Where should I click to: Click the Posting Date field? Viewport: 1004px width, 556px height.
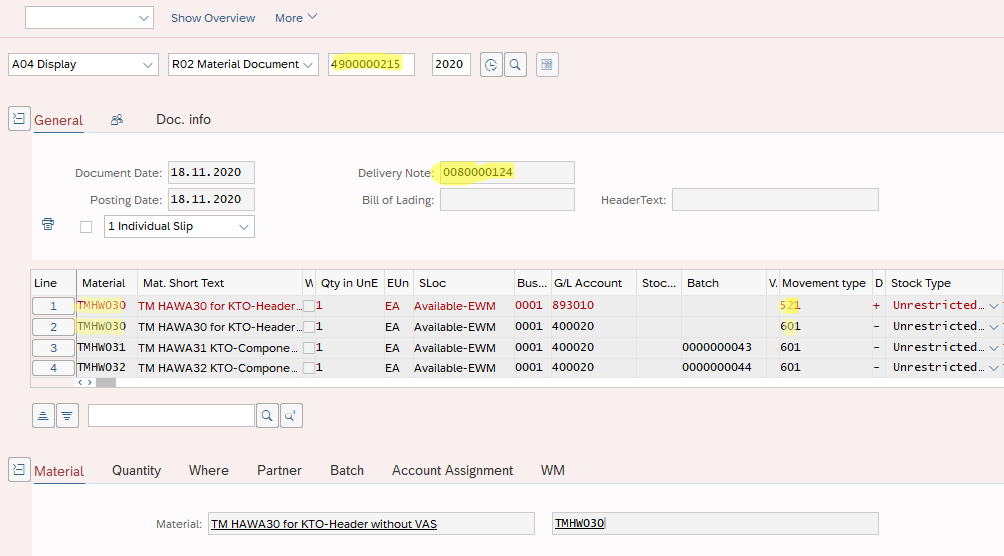211,199
